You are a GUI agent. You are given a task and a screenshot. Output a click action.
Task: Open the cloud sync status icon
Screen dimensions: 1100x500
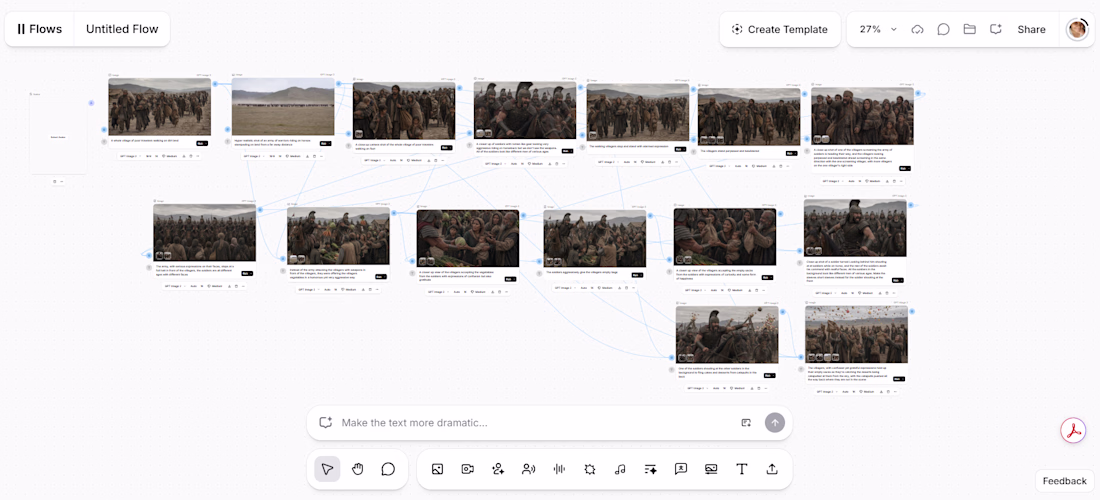pos(917,29)
